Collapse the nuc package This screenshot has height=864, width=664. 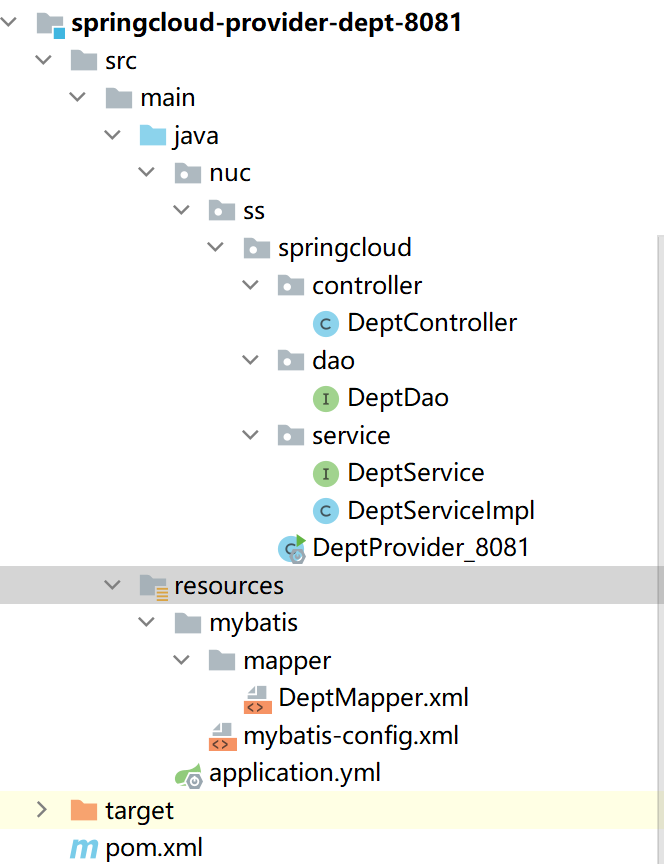pos(147,172)
